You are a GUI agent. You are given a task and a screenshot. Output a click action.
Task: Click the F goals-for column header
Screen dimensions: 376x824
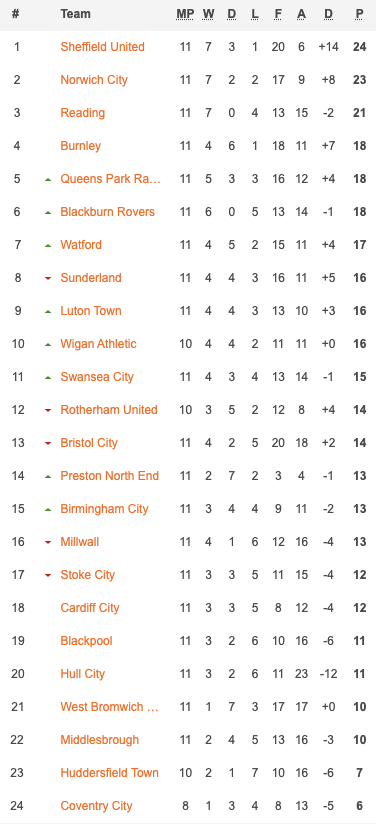(278, 14)
